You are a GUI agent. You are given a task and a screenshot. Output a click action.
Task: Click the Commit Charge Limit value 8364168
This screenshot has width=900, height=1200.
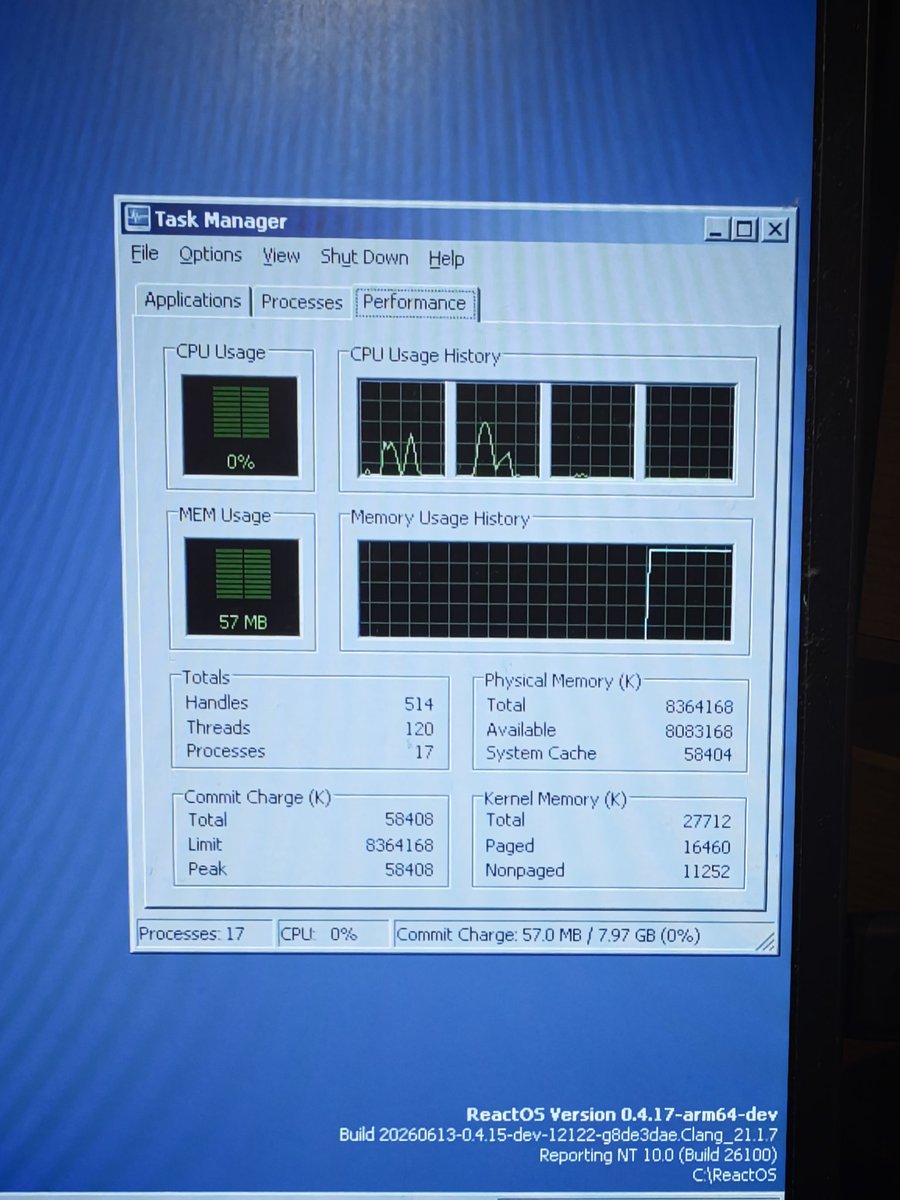point(399,846)
